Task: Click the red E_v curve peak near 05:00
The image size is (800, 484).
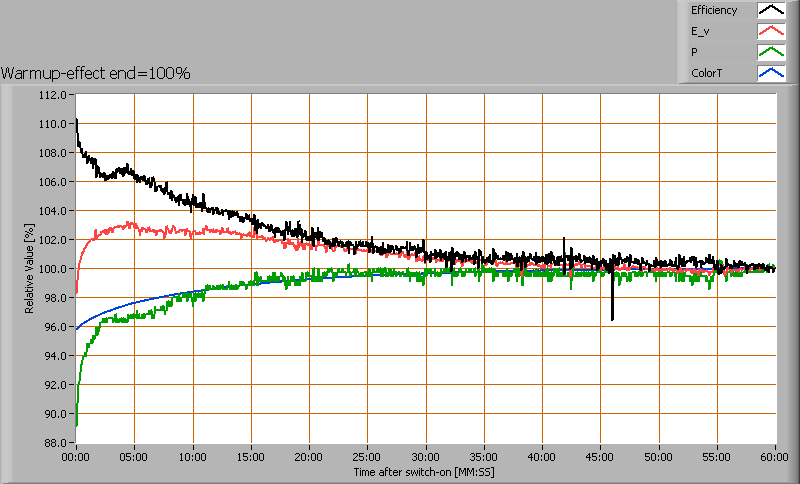Action: [130, 224]
